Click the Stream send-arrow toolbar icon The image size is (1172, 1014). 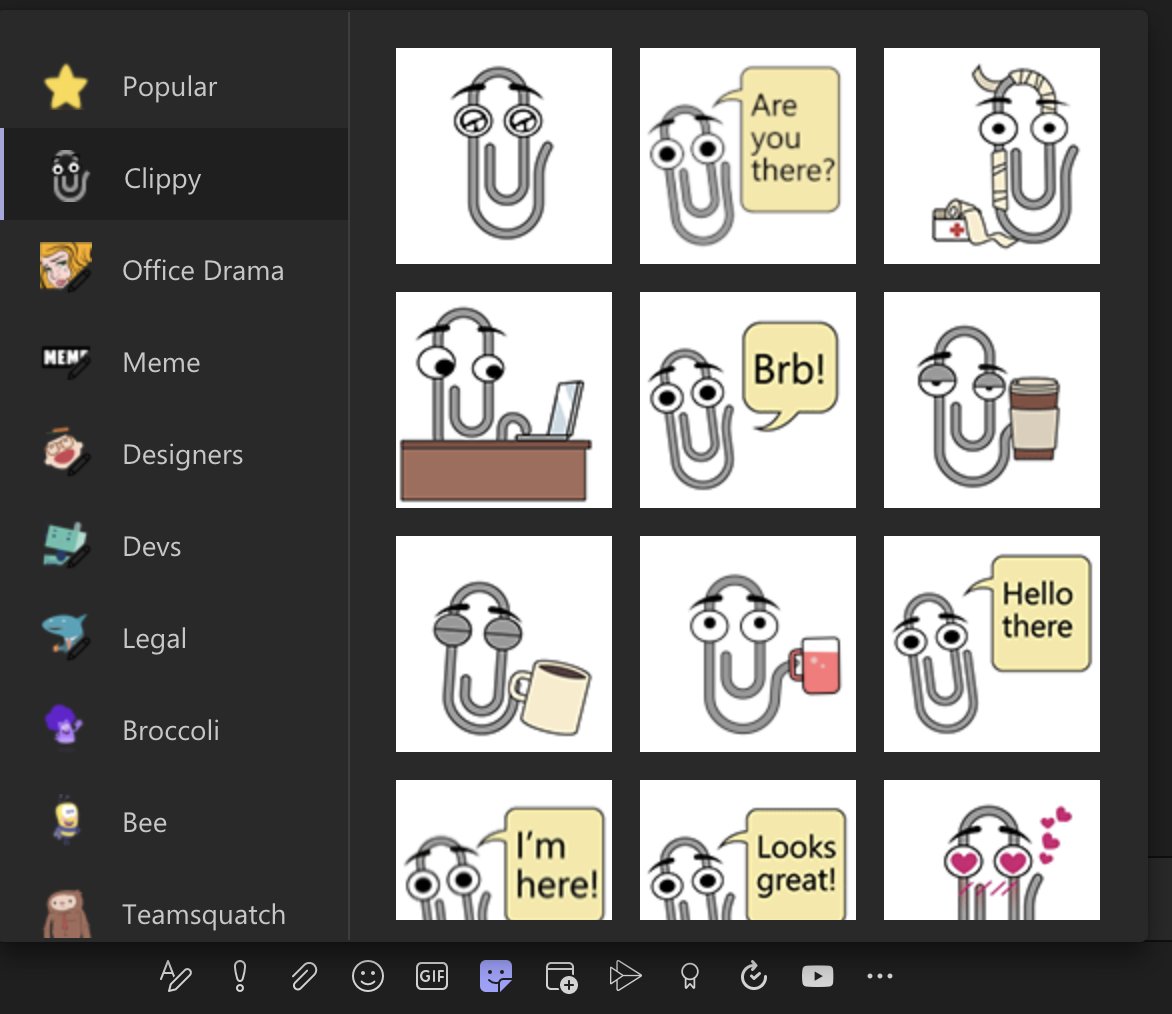(625, 976)
